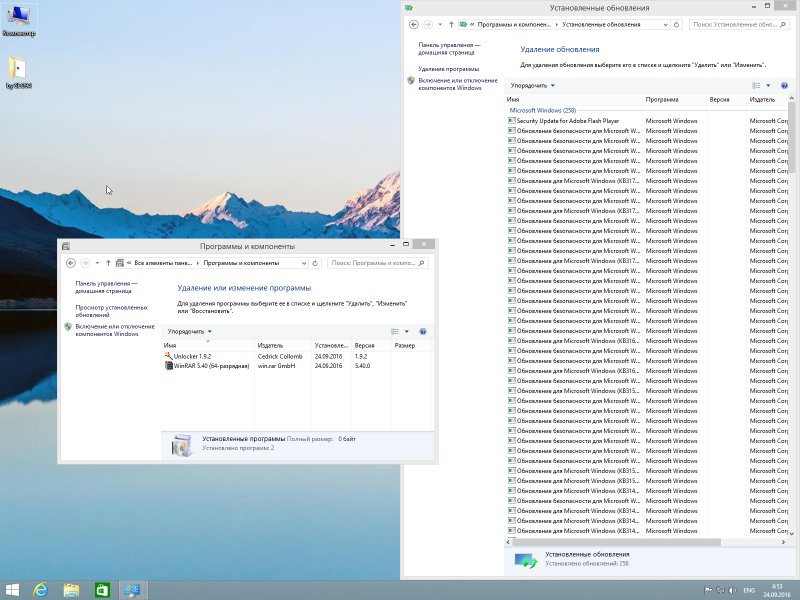Go forward in Installed Updates window

coord(428,24)
